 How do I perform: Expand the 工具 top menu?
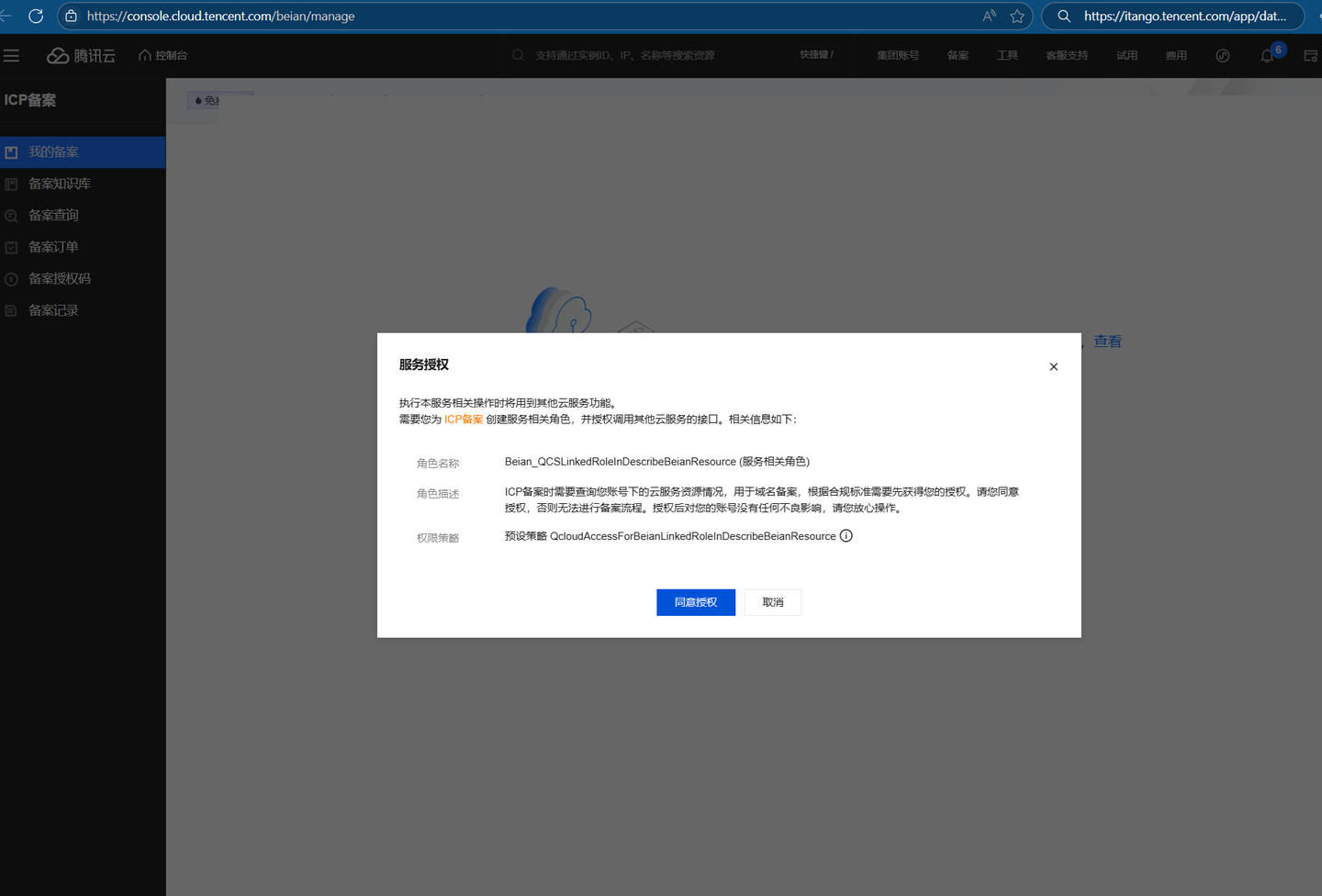coord(1007,56)
